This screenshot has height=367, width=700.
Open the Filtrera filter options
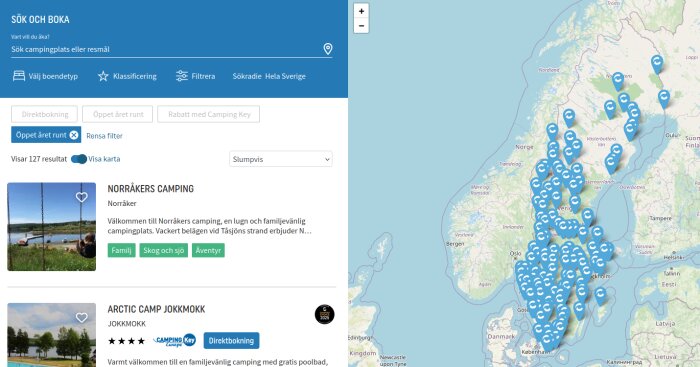196,76
